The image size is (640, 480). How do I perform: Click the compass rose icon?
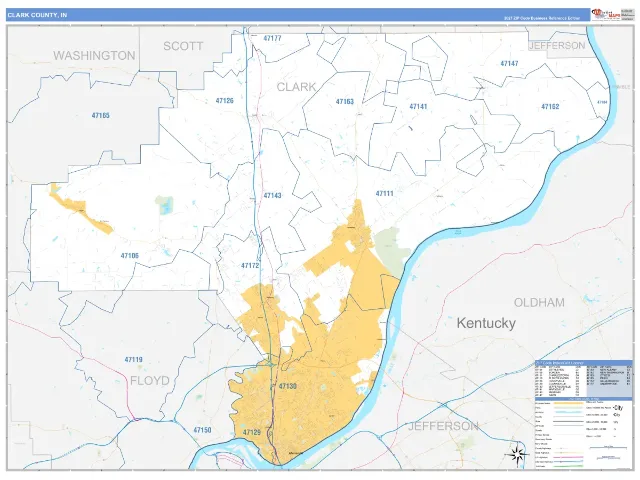517,454
